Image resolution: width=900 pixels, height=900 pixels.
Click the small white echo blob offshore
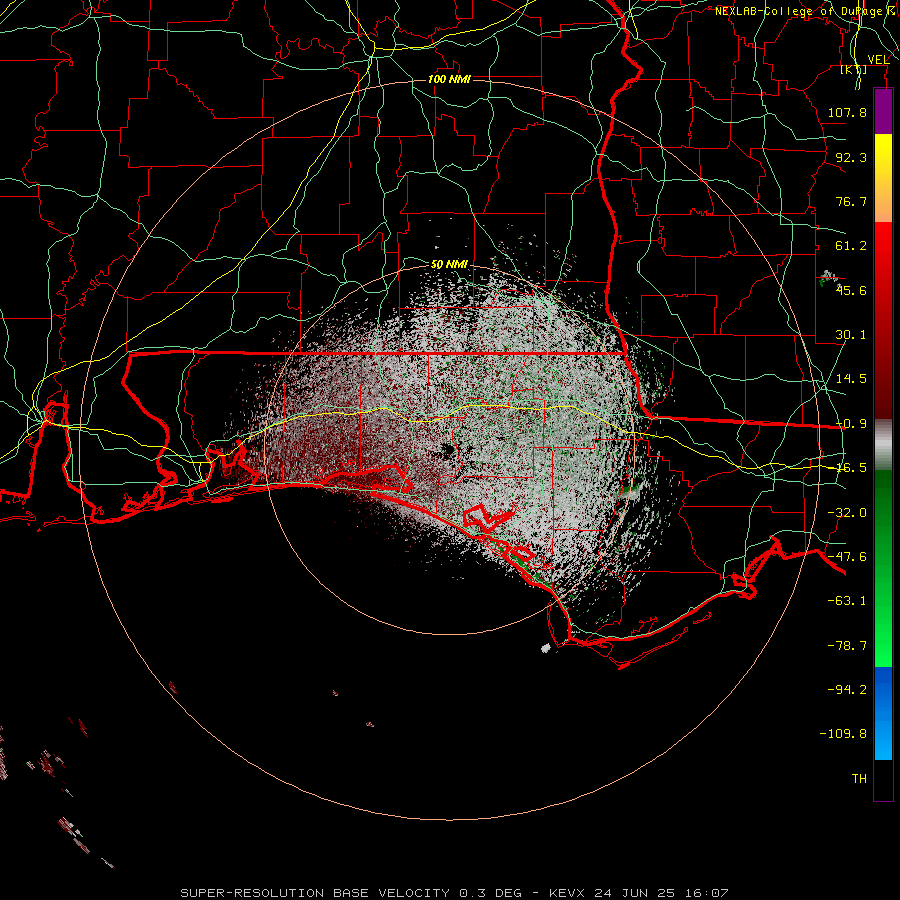click(546, 649)
